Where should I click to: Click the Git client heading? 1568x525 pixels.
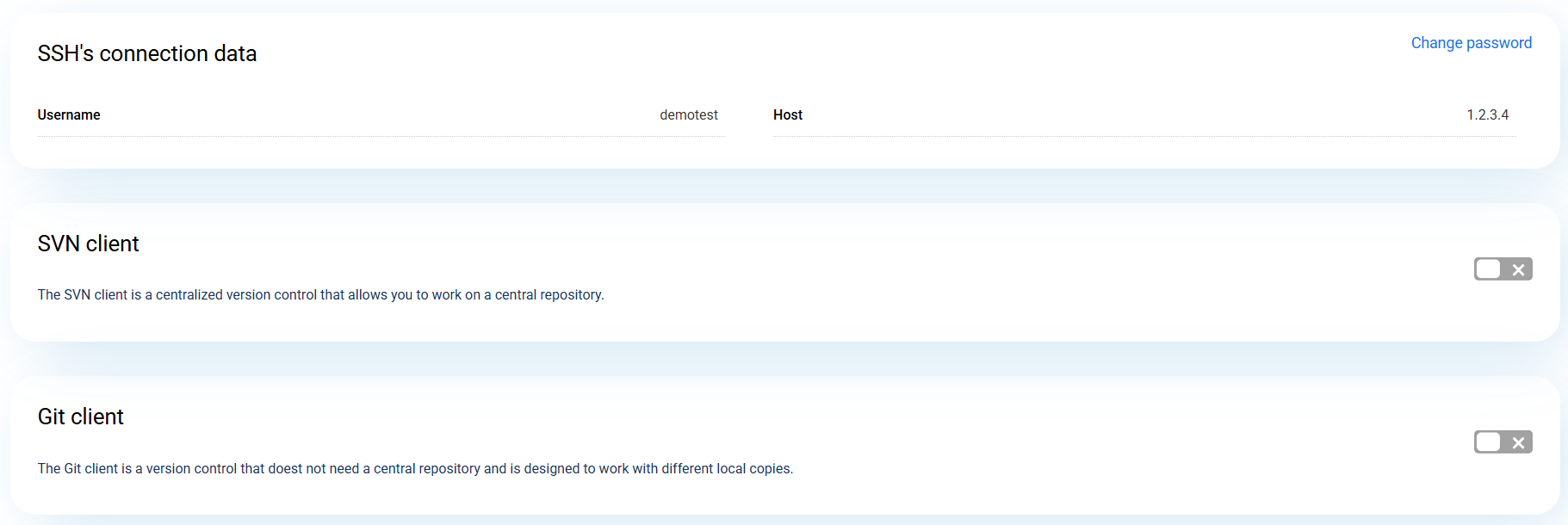[81, 417]
